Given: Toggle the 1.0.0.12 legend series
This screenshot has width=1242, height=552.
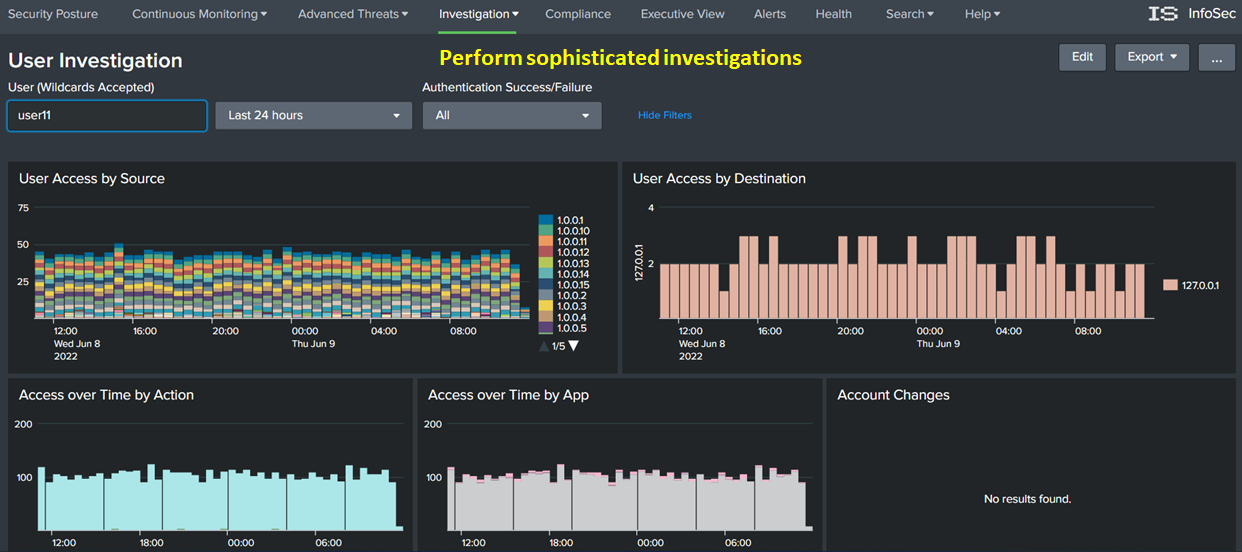Looking at the screenshot, I should [571, 252].
